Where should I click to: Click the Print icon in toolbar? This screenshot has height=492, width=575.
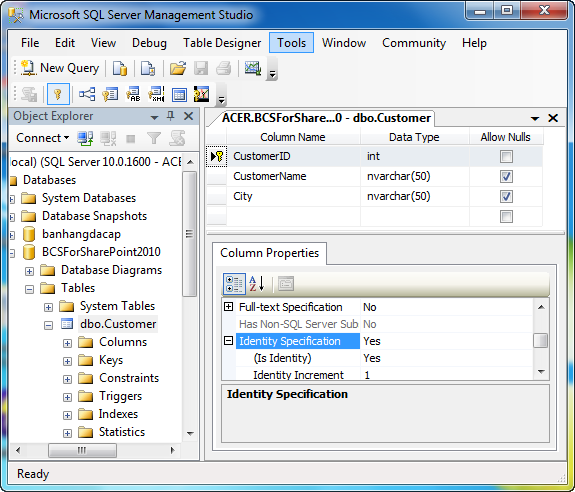tap(224, 68)
